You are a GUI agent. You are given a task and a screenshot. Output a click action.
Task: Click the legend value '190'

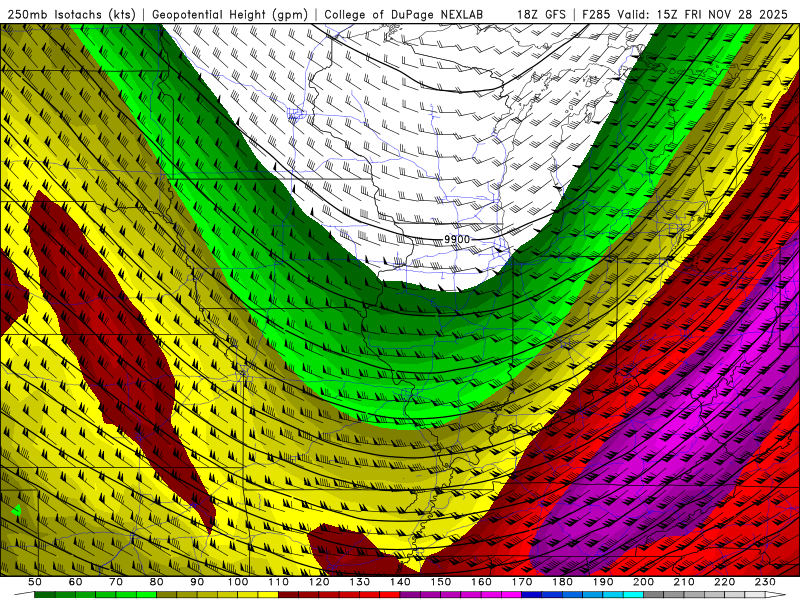tap(604, 582)
